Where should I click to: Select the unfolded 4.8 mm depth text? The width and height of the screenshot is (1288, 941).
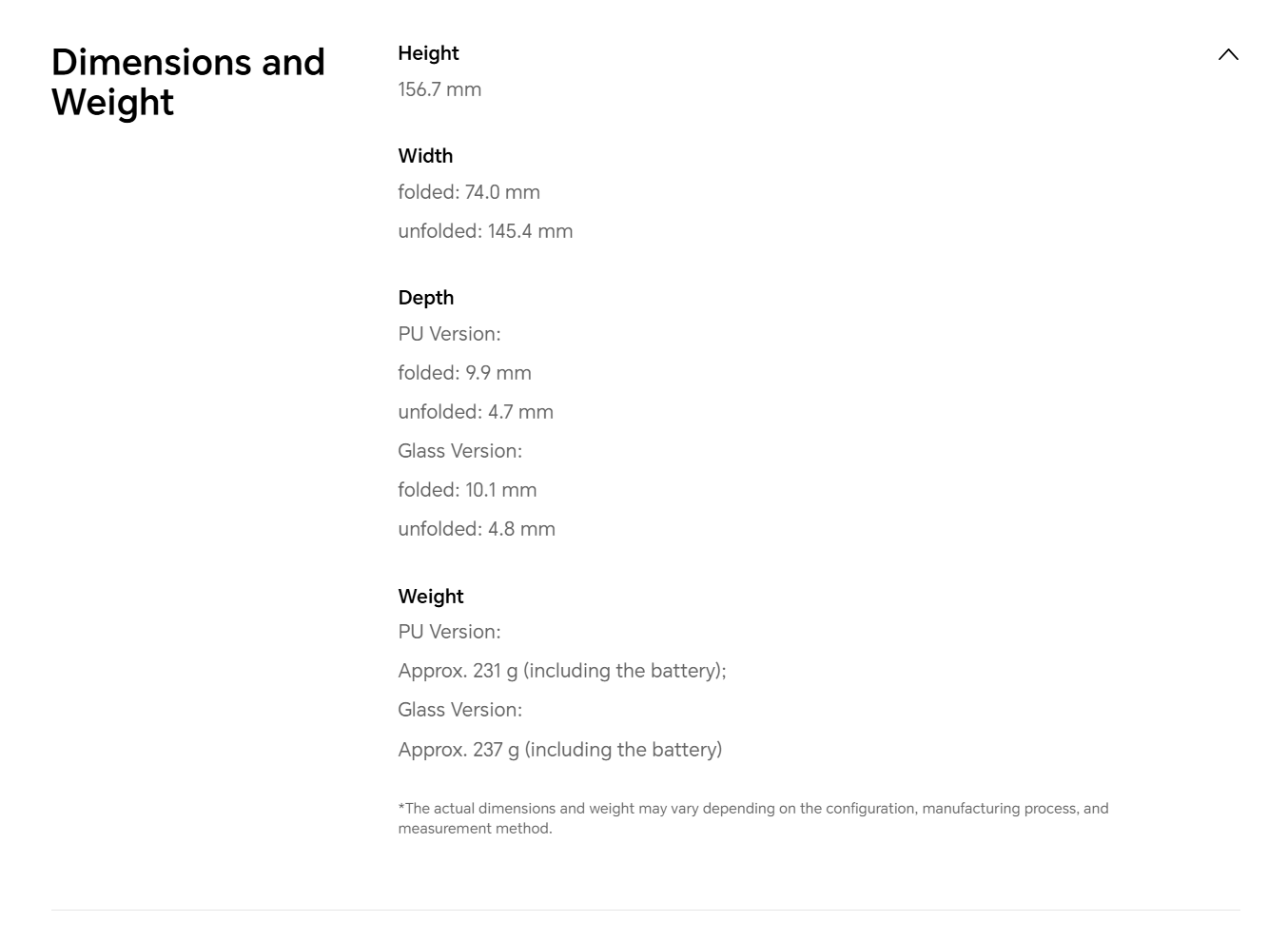[x=477, y=529]
